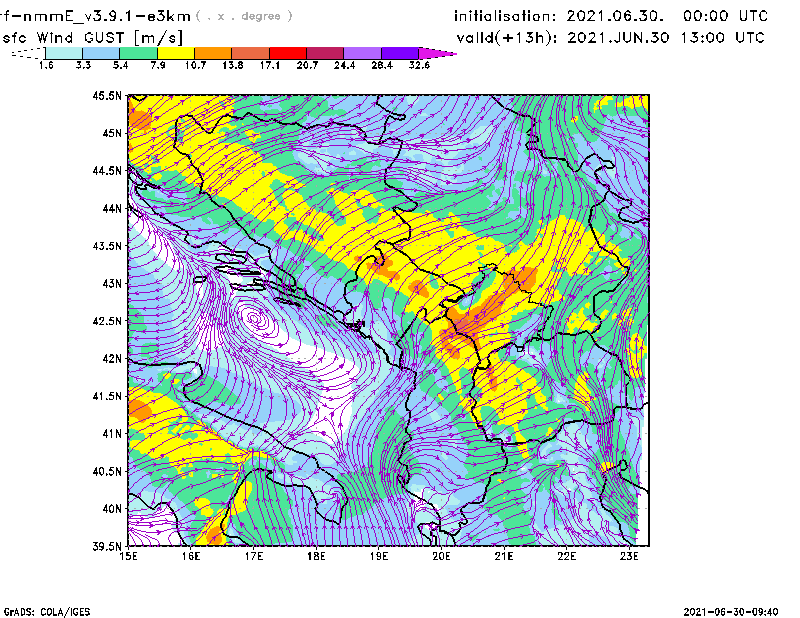This screenshot has height=618, width=800.
Task: Click the 22E longitude label
Action: point(567,556)
